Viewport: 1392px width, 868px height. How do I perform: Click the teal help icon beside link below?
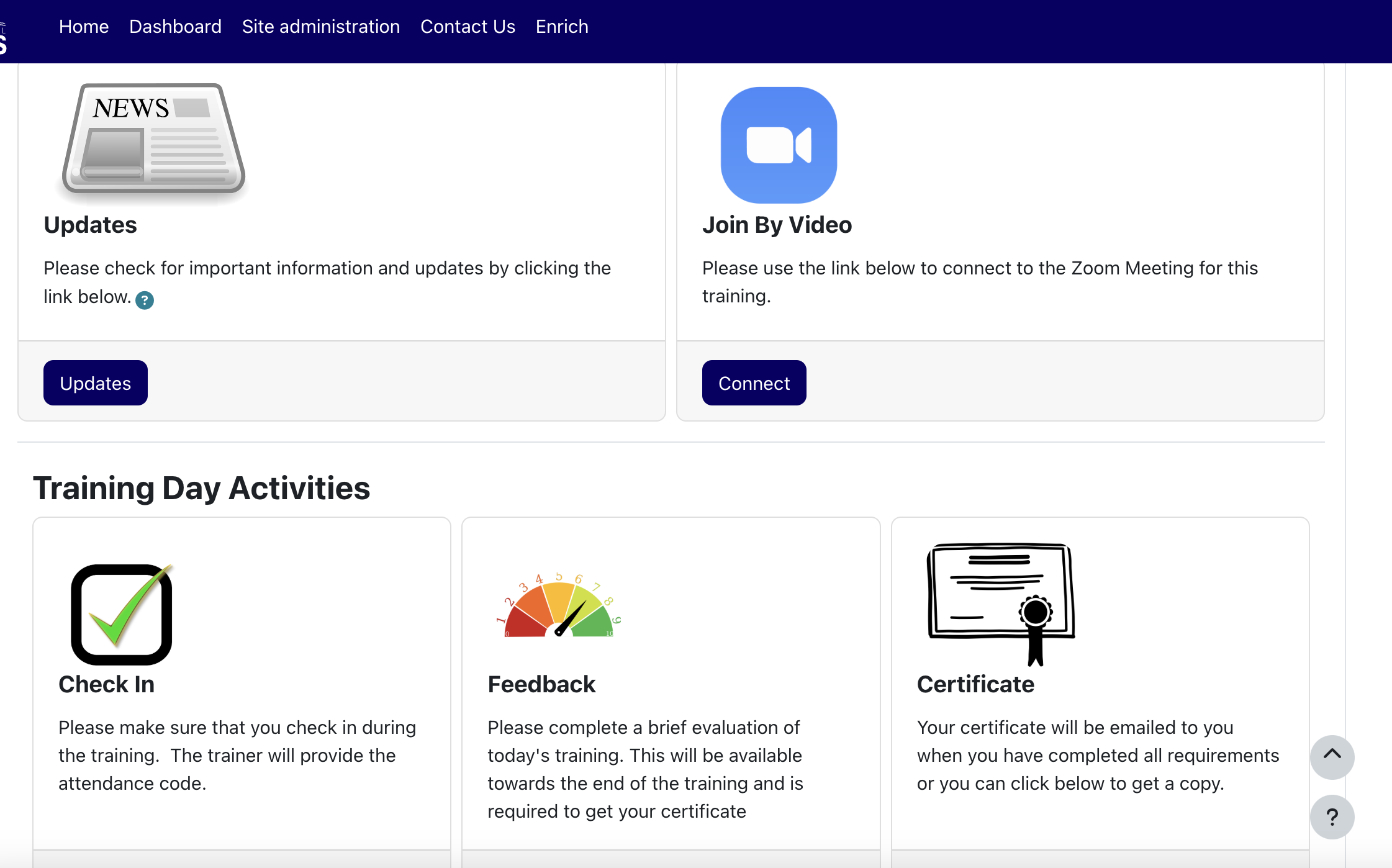(145, 300)
